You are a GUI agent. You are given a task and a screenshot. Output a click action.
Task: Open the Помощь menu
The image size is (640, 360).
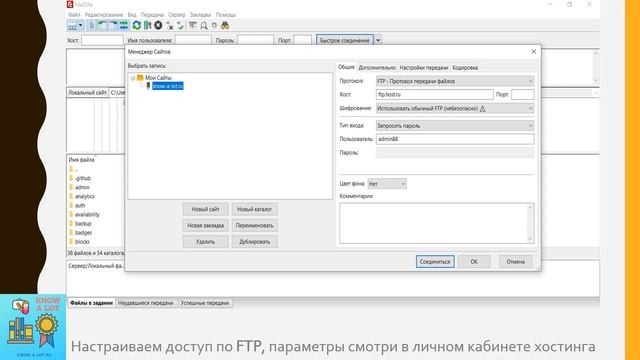pos(226,15)
